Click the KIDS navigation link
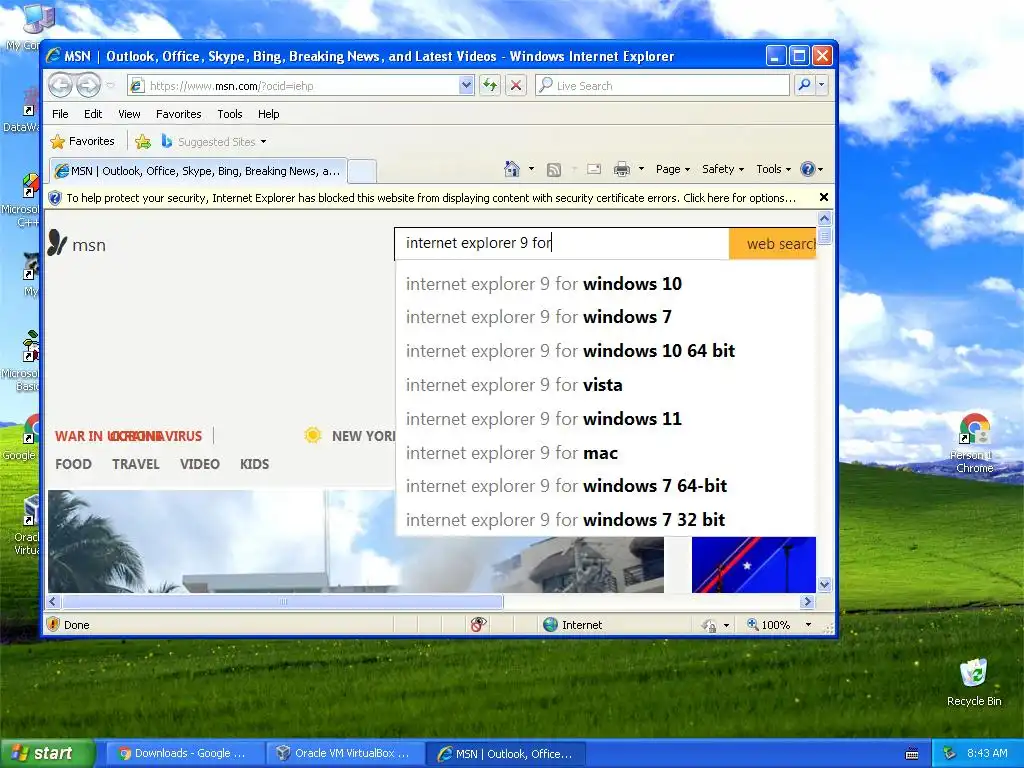The image size is (1024, 768). [x=254, y=464]
